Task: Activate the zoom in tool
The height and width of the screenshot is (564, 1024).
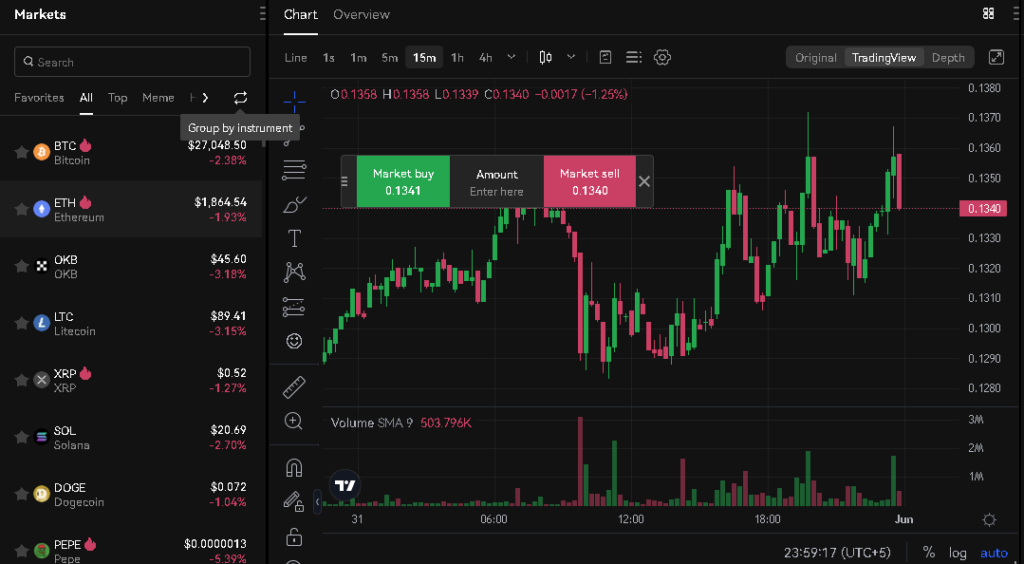Action: (x=294, y=421)
